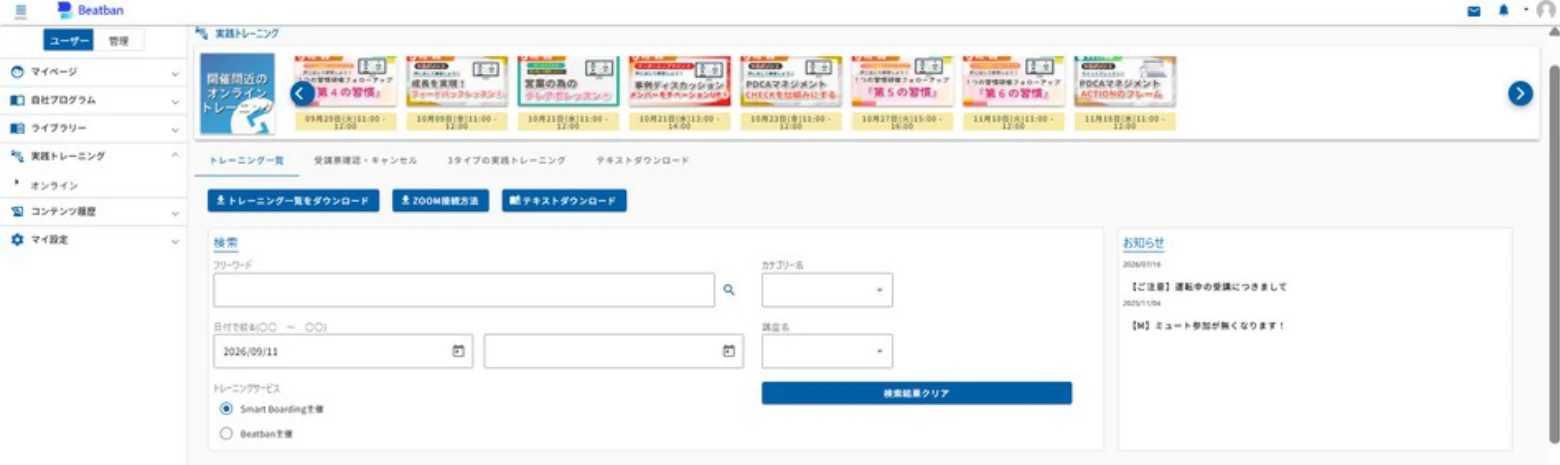The image size is (1560, 465).
Task: Open the 営業の為の lesson thumbnail
Action: (x=568, y=81)
